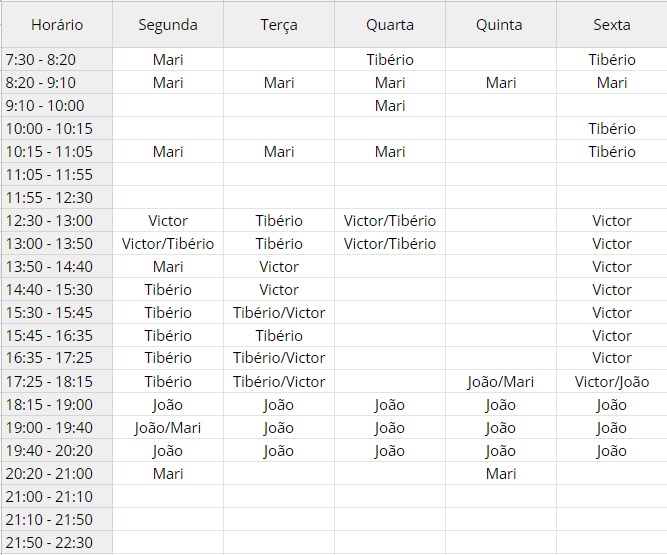Click the 7:30 - 8:20 time cell
This screenshot has height=555, width=667.
57,60
